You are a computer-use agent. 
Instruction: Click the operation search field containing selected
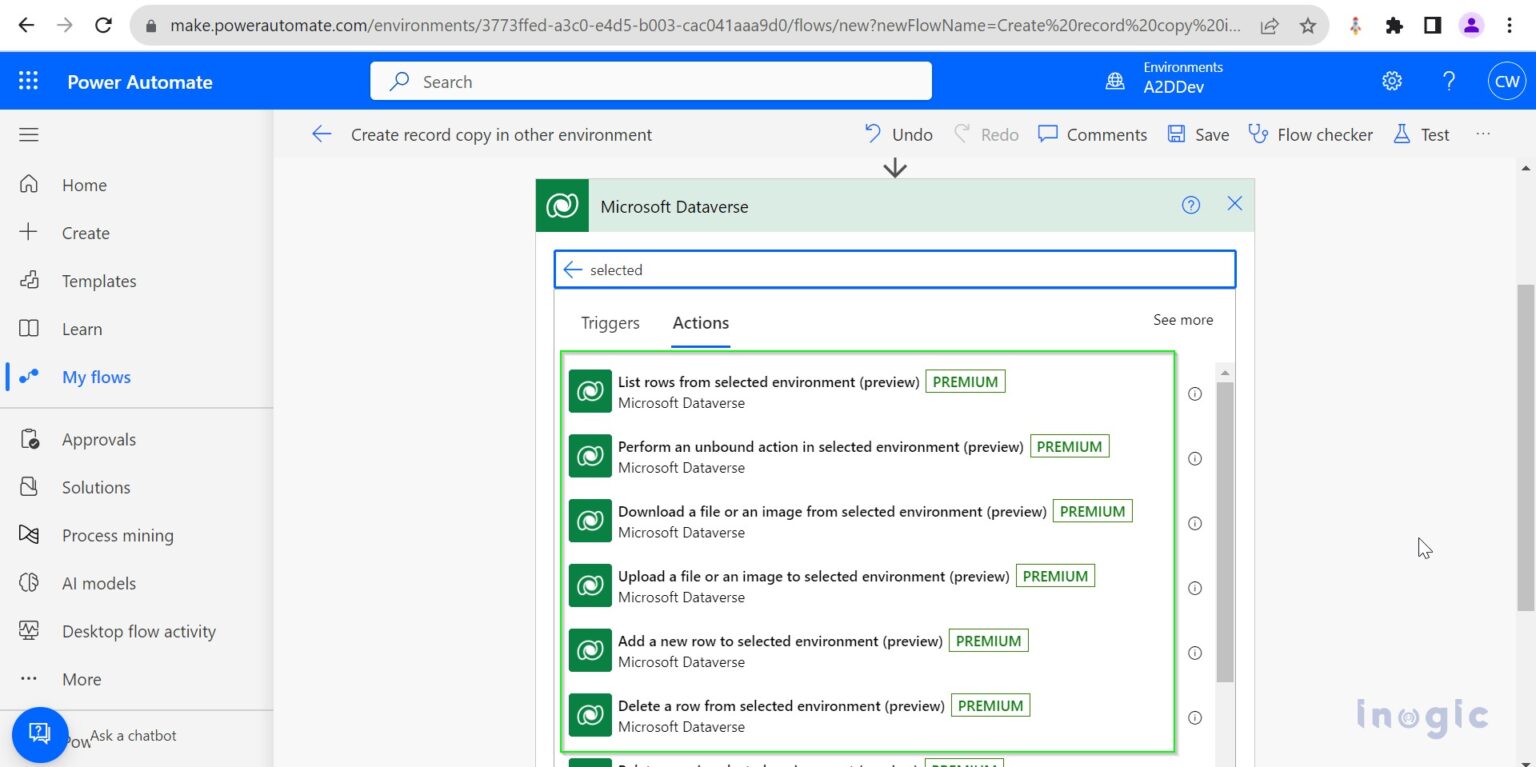tap(895, 269)
